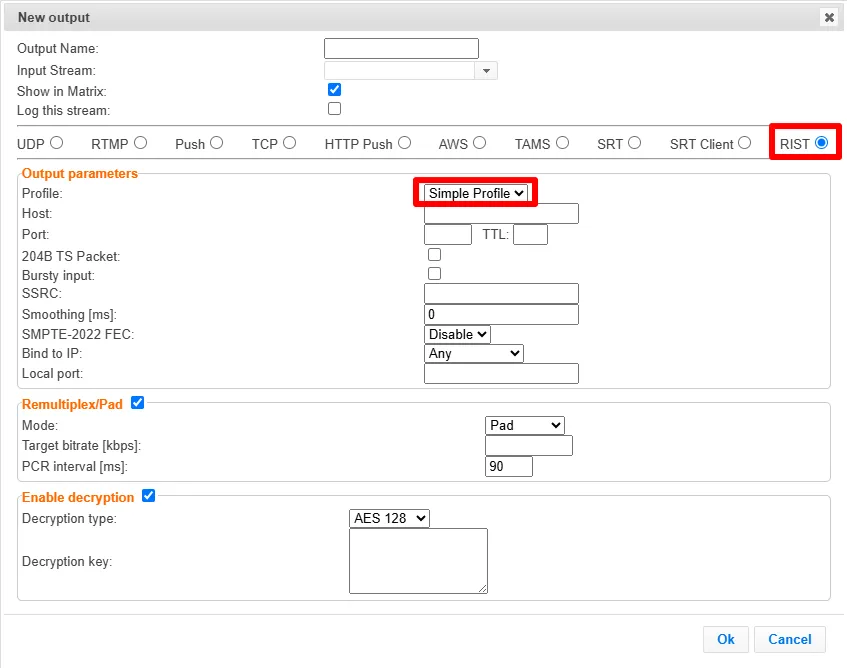Image resolution: width=847 pixels, height=668 pixels.
Task: Open the Mode Pad dropdown
Action: coord(525,426)
